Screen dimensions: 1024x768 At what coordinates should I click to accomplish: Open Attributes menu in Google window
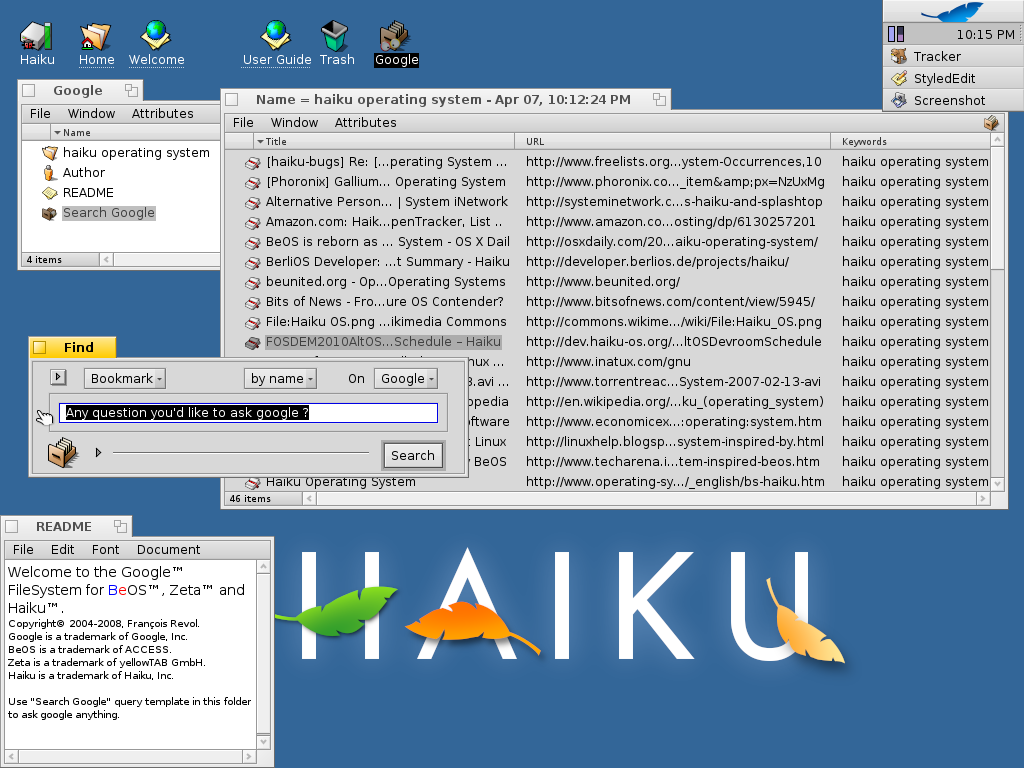(x=163, y=114)
